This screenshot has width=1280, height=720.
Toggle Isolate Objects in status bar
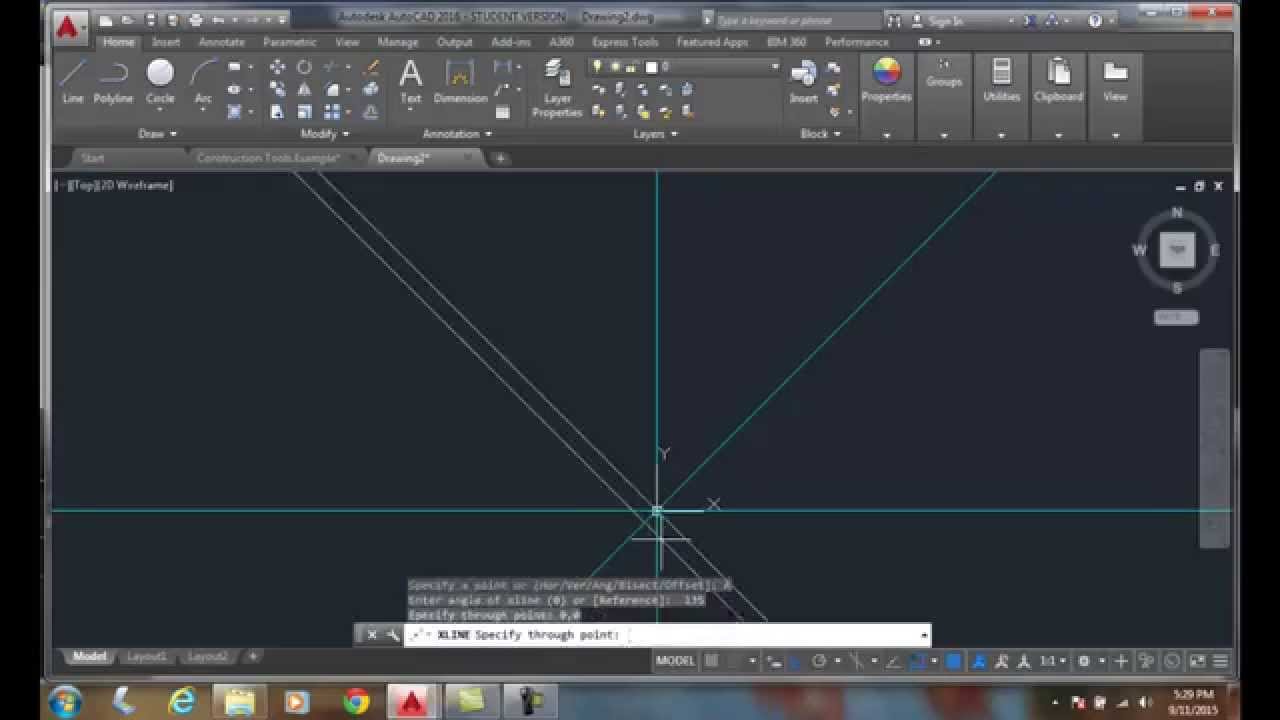pyautogui.click(x=1146, y=661)
